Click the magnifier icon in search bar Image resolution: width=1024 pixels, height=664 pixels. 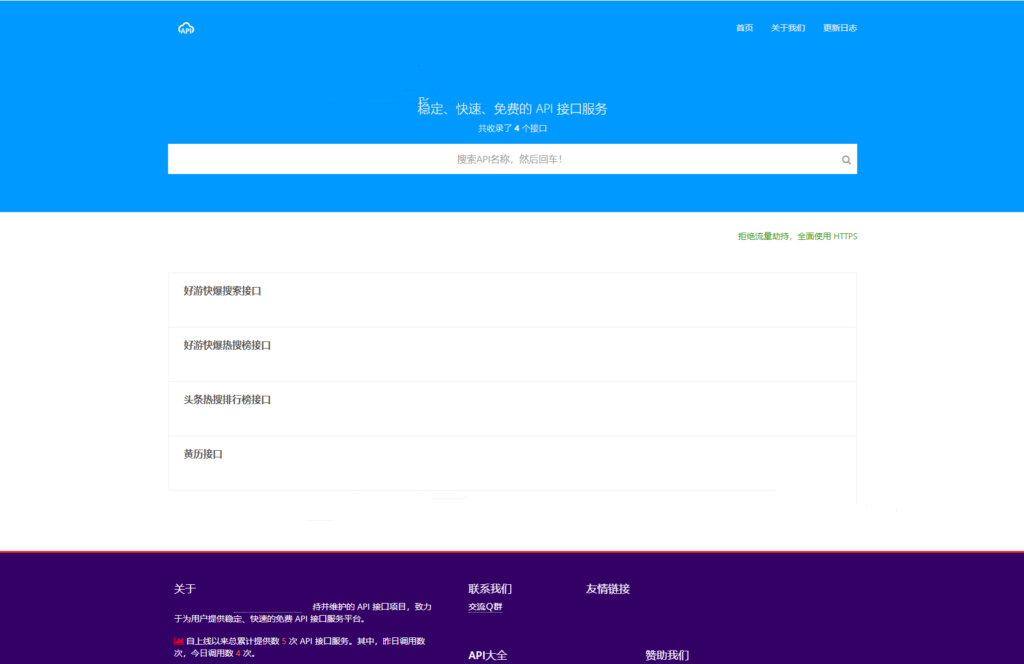845,158
